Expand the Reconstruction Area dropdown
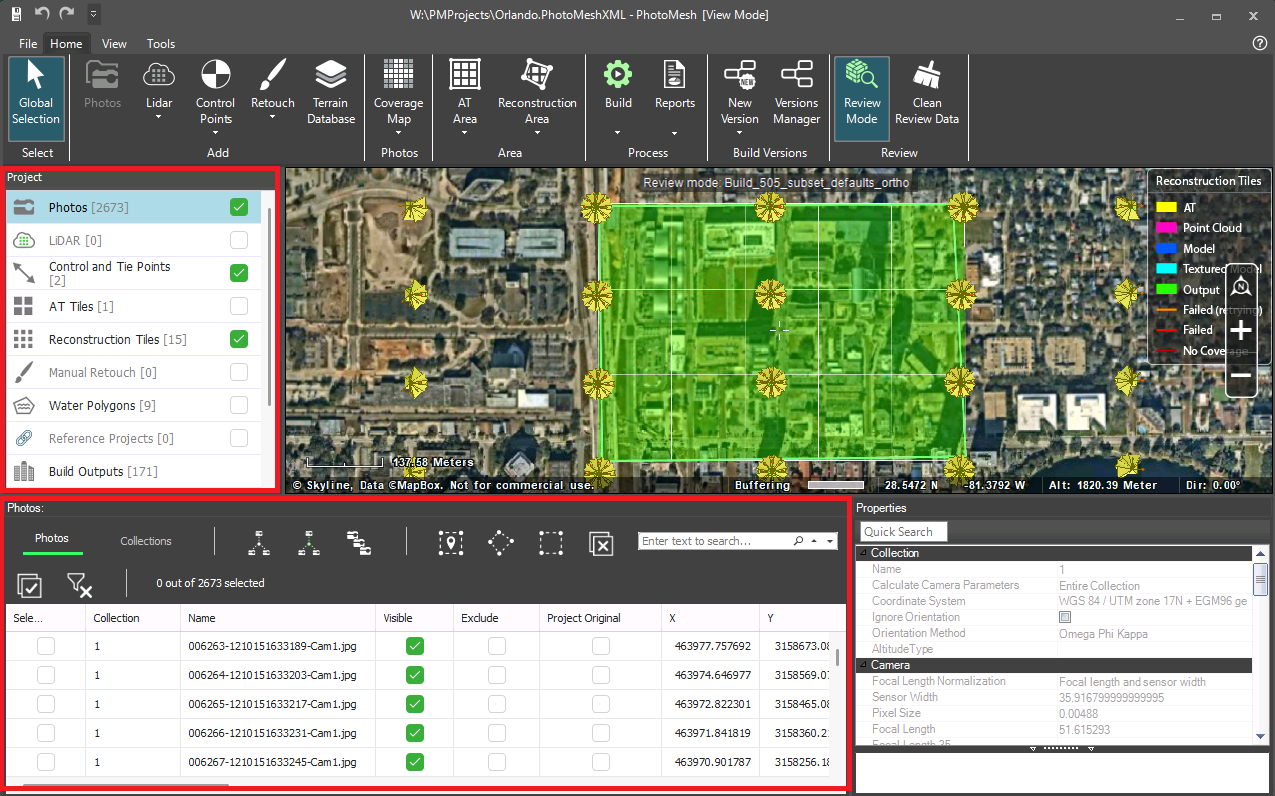This screenshot has height=796, width=1275. click(x=537, y=133)
